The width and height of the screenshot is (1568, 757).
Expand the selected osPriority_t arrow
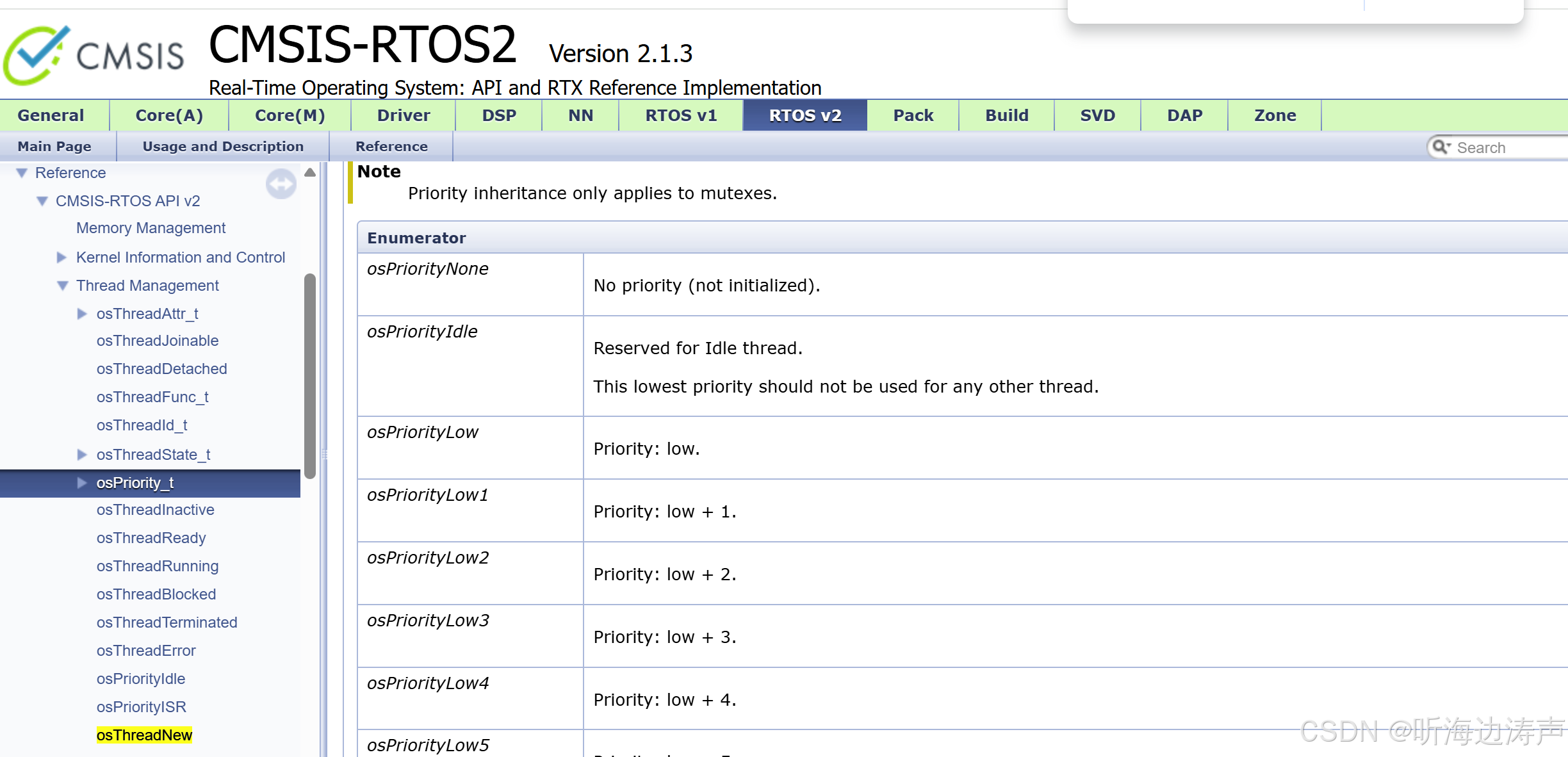(x=82, y=483)
